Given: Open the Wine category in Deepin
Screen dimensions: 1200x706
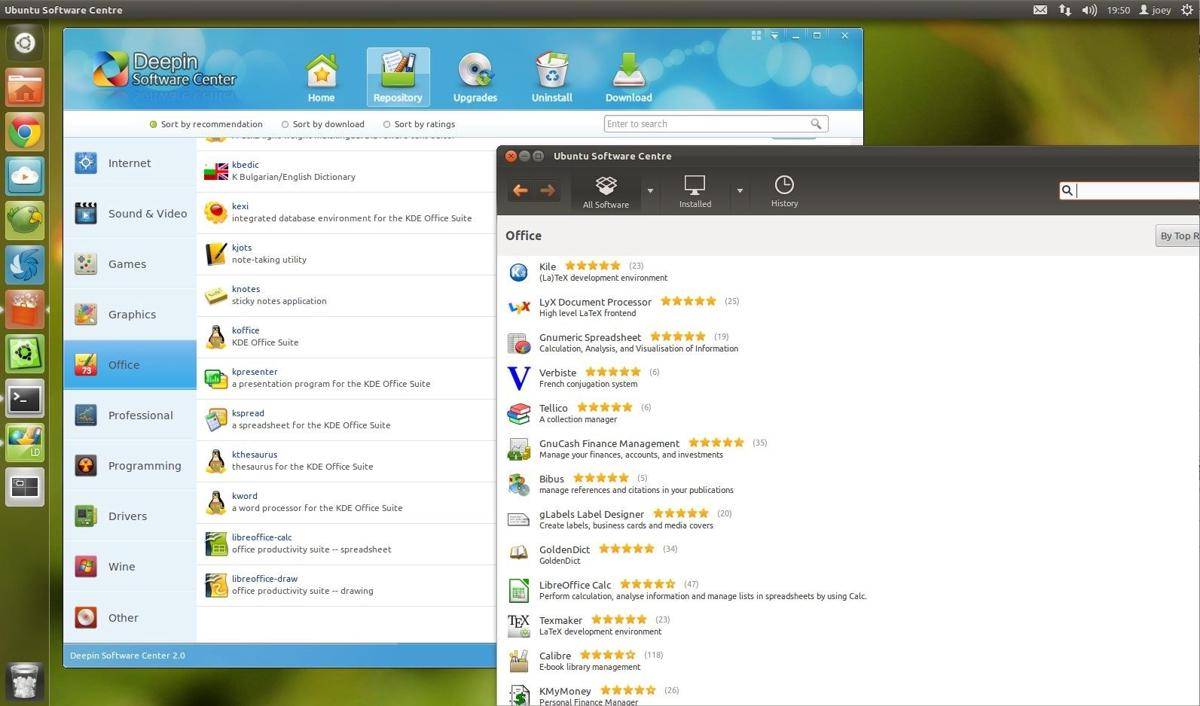Looking at the screenshot, I should (130, 566).
